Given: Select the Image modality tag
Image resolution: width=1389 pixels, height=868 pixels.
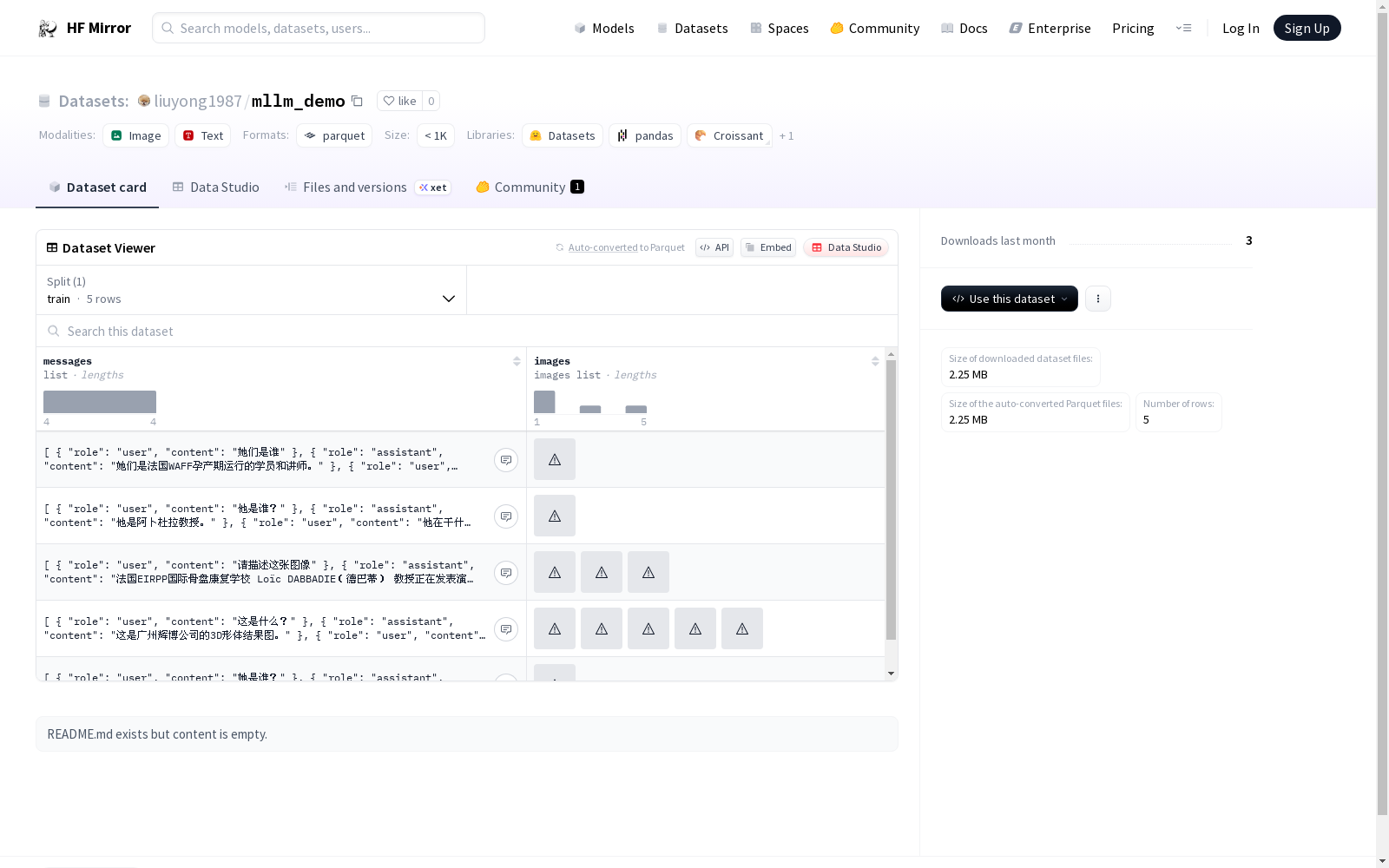Looking at the screenshot, I should click(136, 135).
